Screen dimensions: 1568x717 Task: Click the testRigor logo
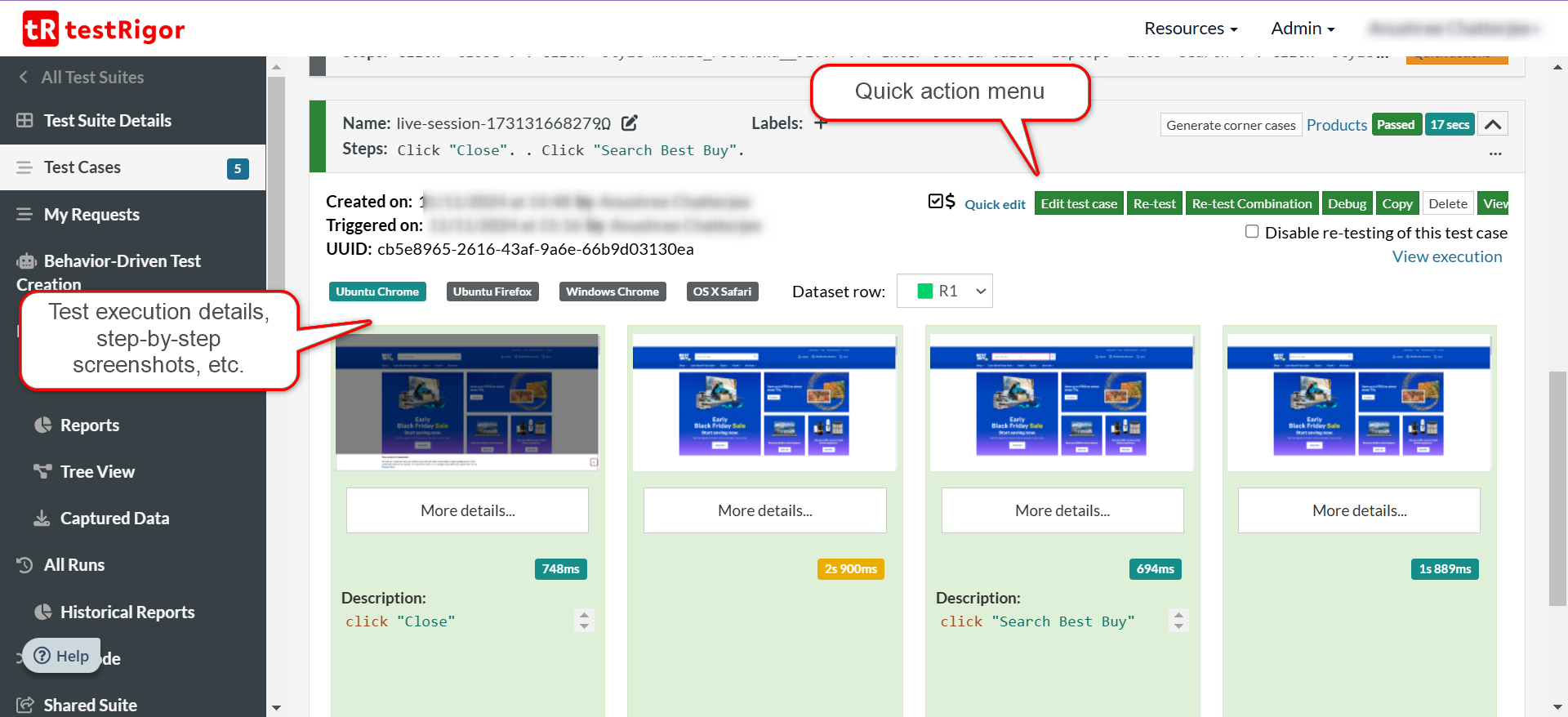[104, 29]
